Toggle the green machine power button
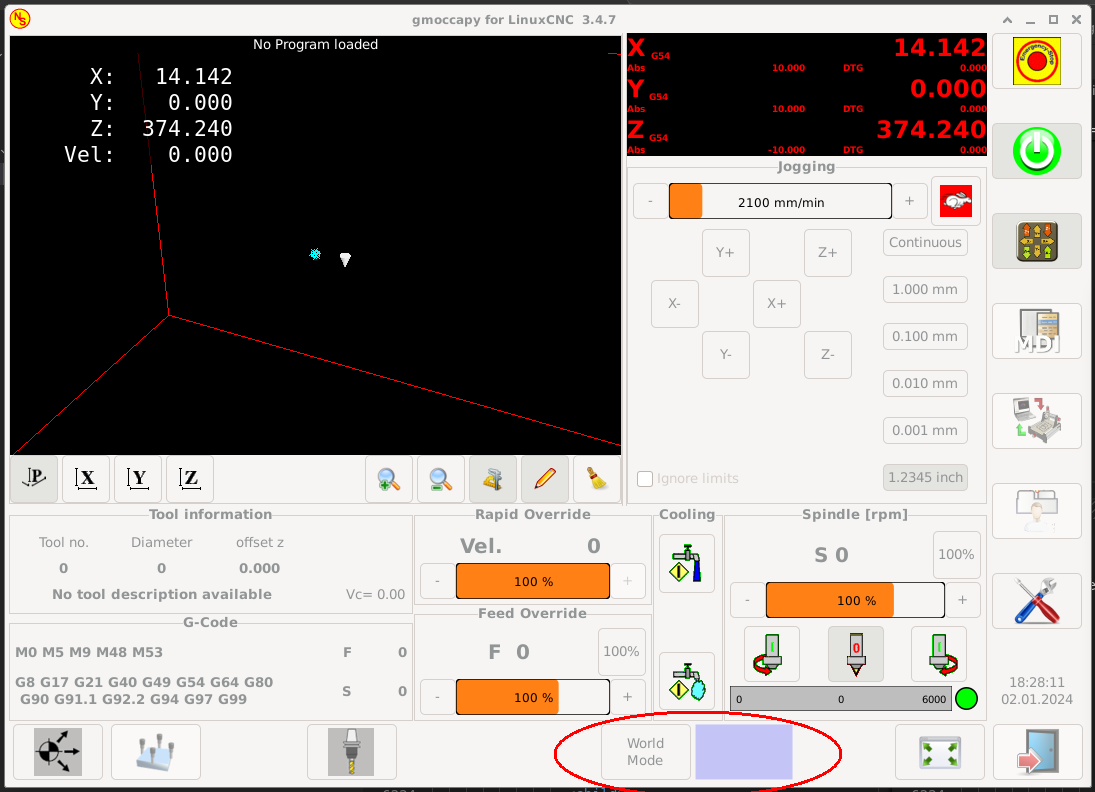This screenshot has height=792, width=1095. click(x=1037, y=151)
